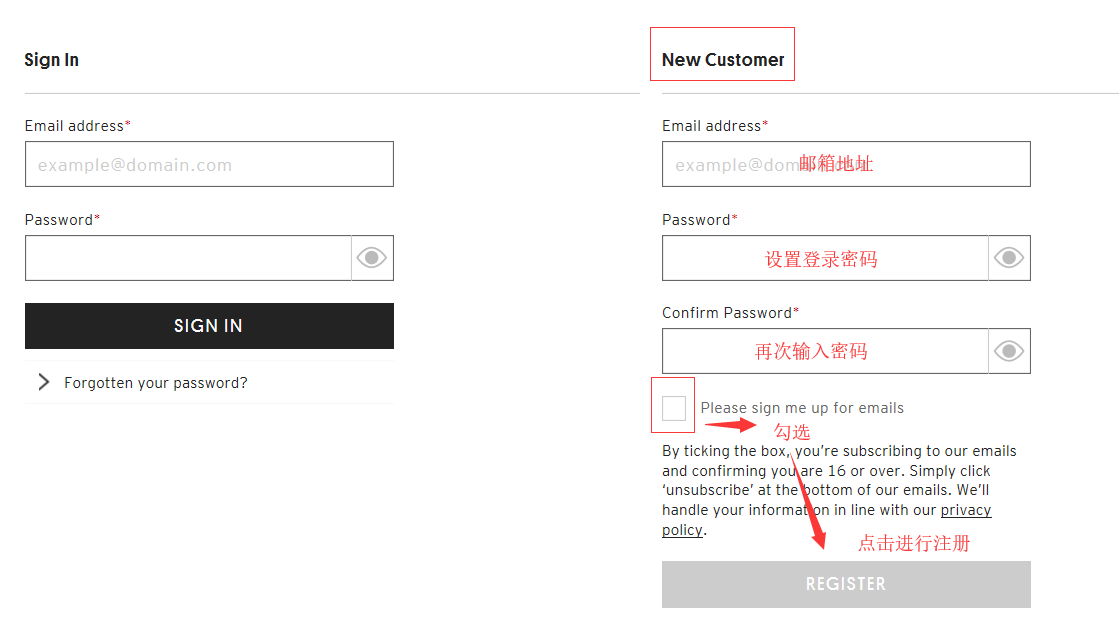The width and height of the screenshot is (1119, 624).
Task: Click the Please sign me up for emails label
Action: click(802, 408)
